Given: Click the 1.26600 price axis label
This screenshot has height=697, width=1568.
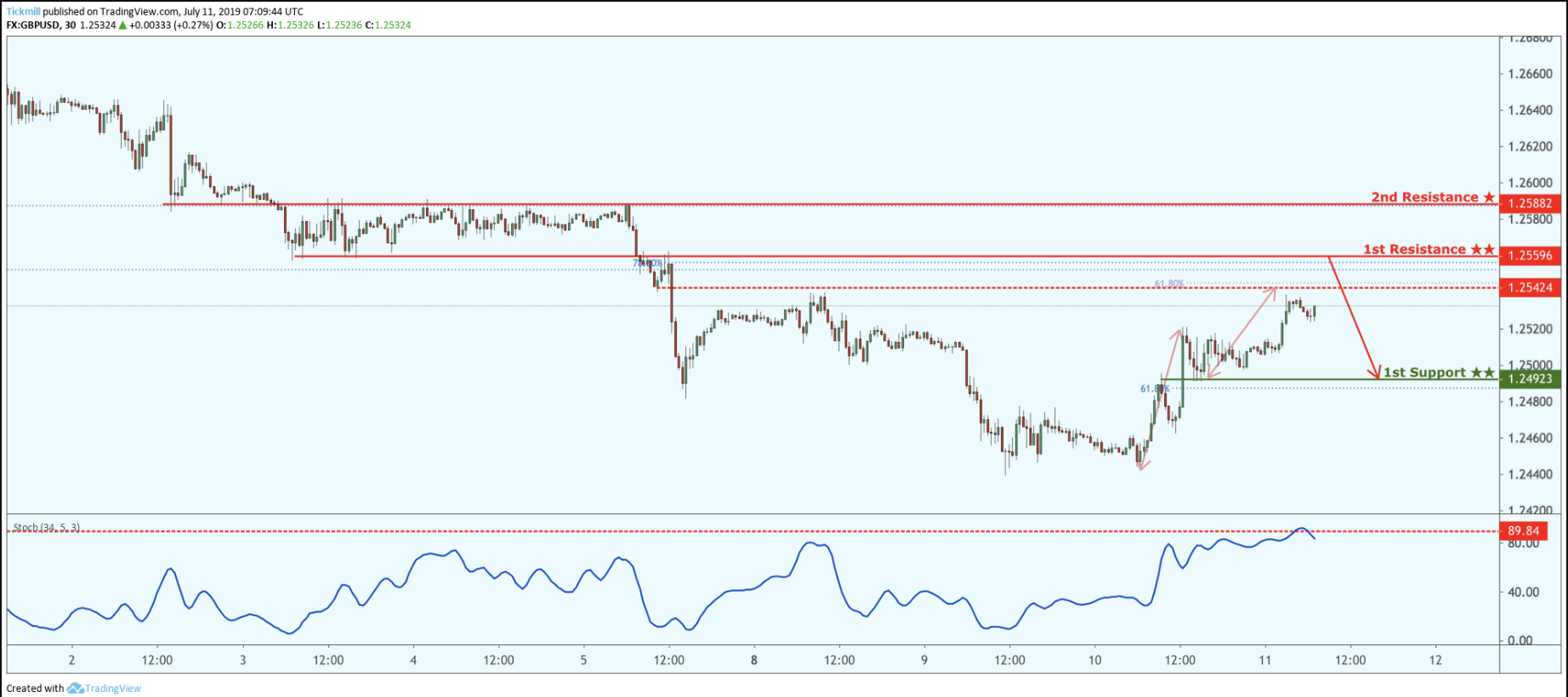Looking at the screenshot, I should [x=1530, y=74].
